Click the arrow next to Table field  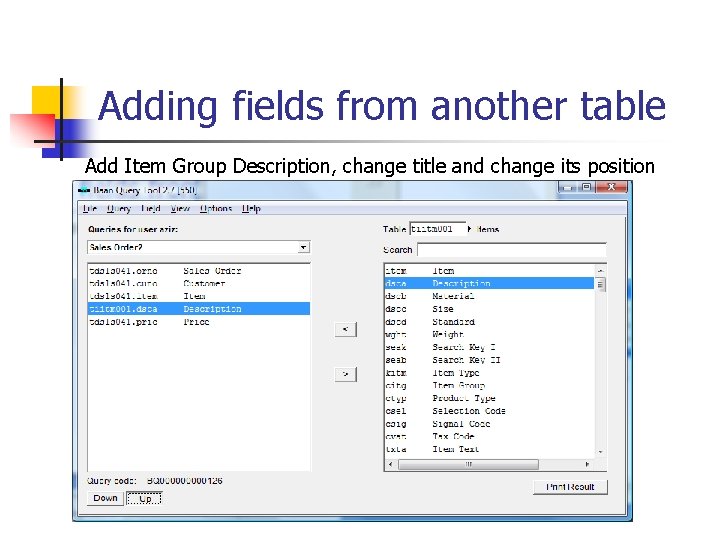(469, 229)
